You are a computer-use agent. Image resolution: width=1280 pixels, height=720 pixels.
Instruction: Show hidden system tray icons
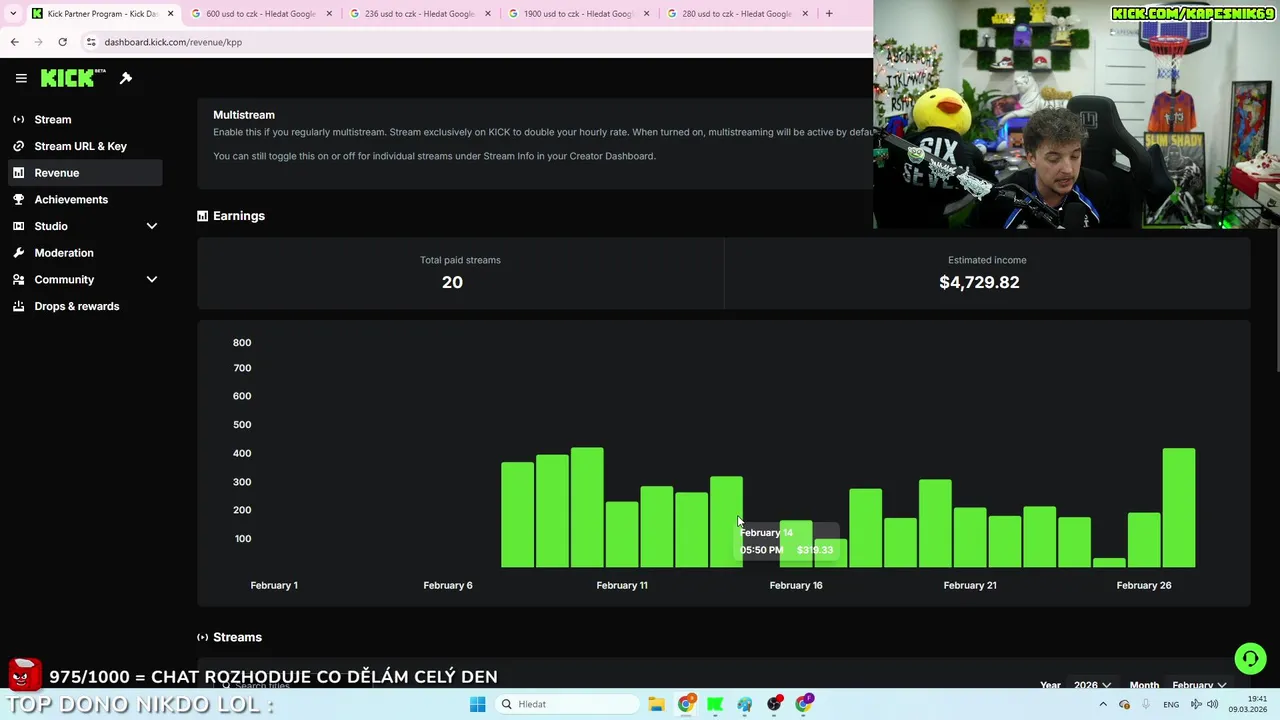(x=1103, y=704)
